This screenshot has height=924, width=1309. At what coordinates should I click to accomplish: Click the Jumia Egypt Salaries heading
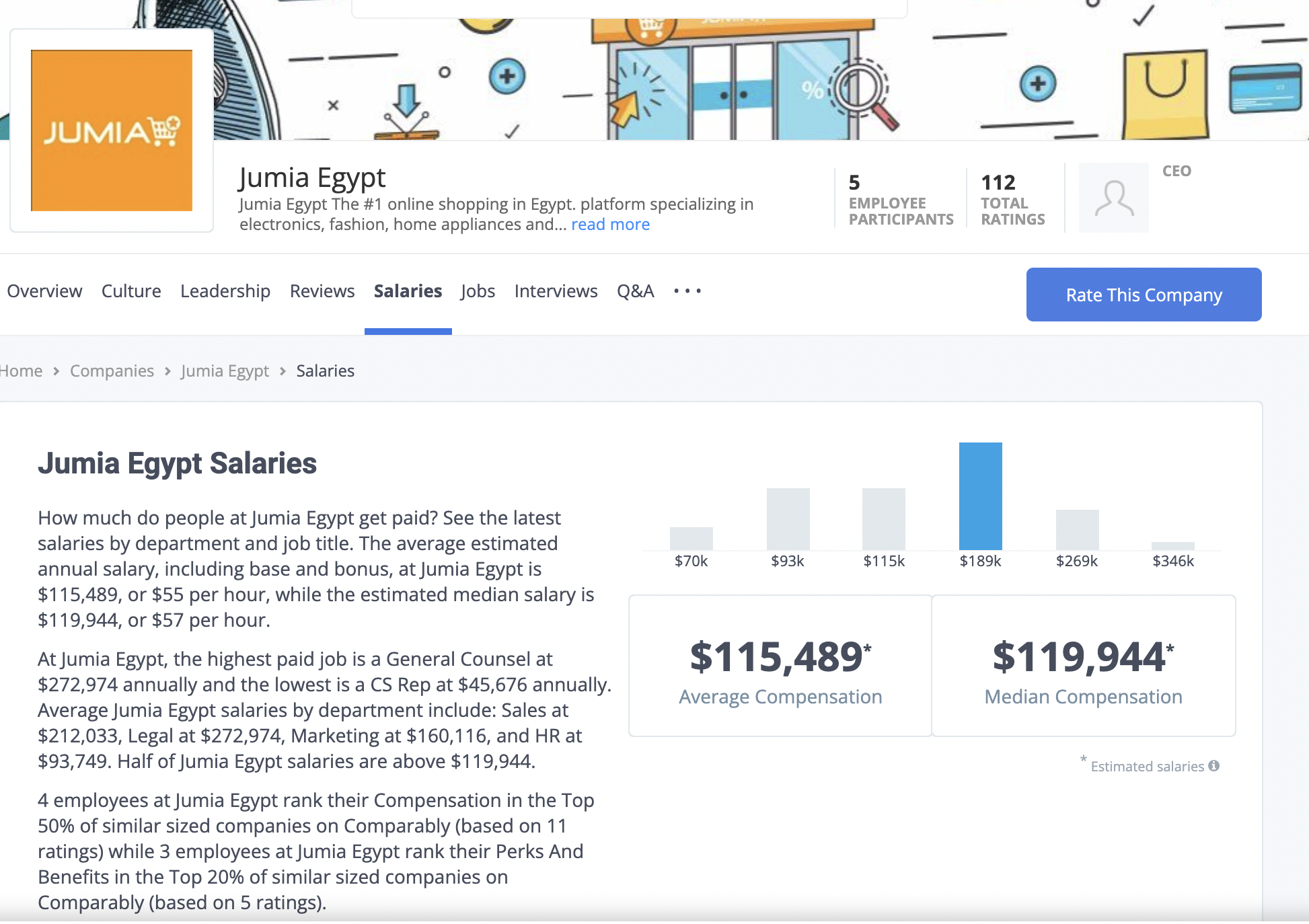click(x=177, y=463)
